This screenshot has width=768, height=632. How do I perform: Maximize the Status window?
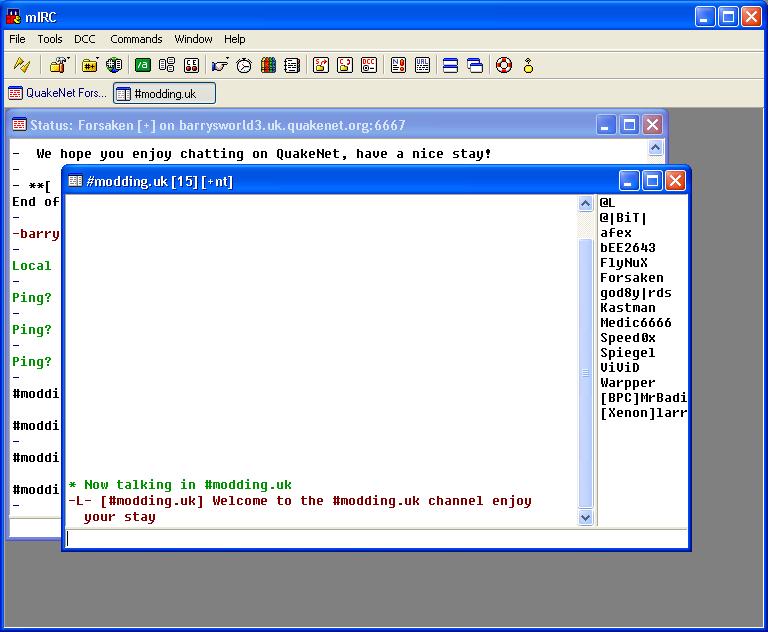629,125
